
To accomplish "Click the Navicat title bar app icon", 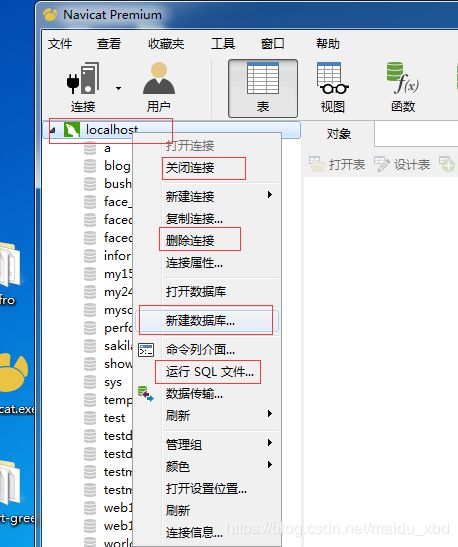I will (x=51, y=15).
